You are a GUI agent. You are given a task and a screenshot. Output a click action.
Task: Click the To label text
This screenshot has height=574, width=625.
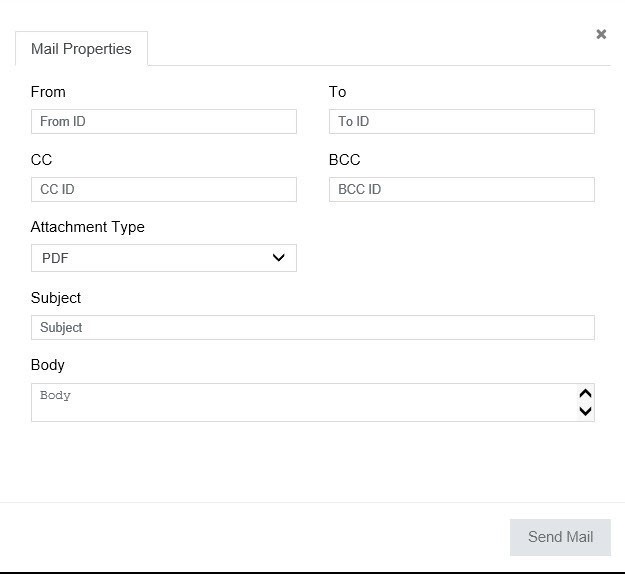point(337,92)
